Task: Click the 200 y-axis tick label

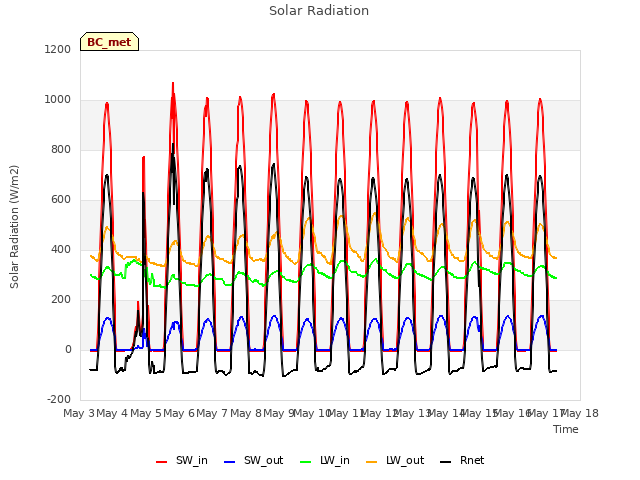Action: click(x=61, y=300)
